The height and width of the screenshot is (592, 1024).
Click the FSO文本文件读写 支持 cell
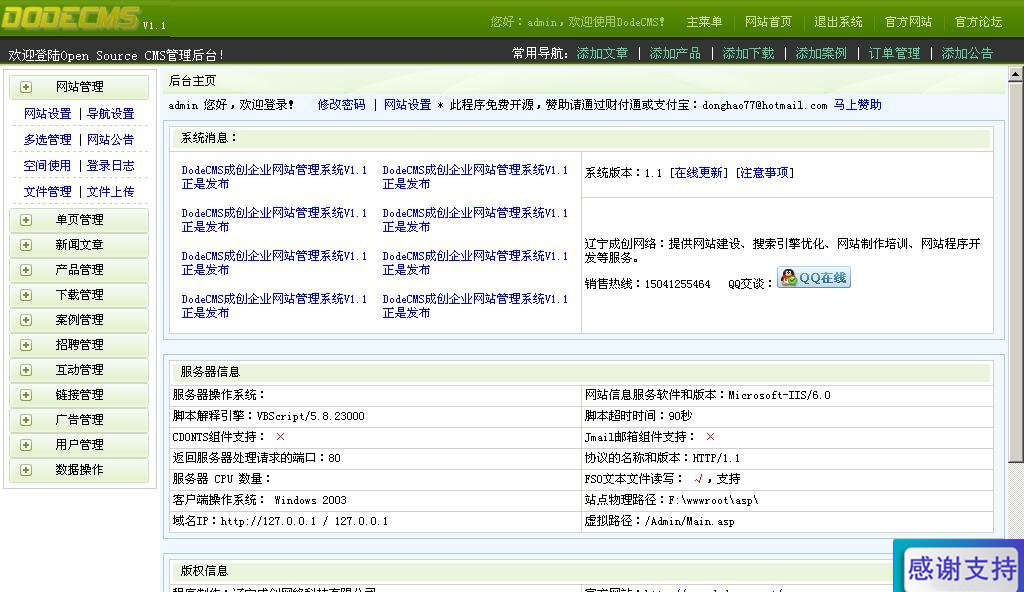tap(787, 479)
